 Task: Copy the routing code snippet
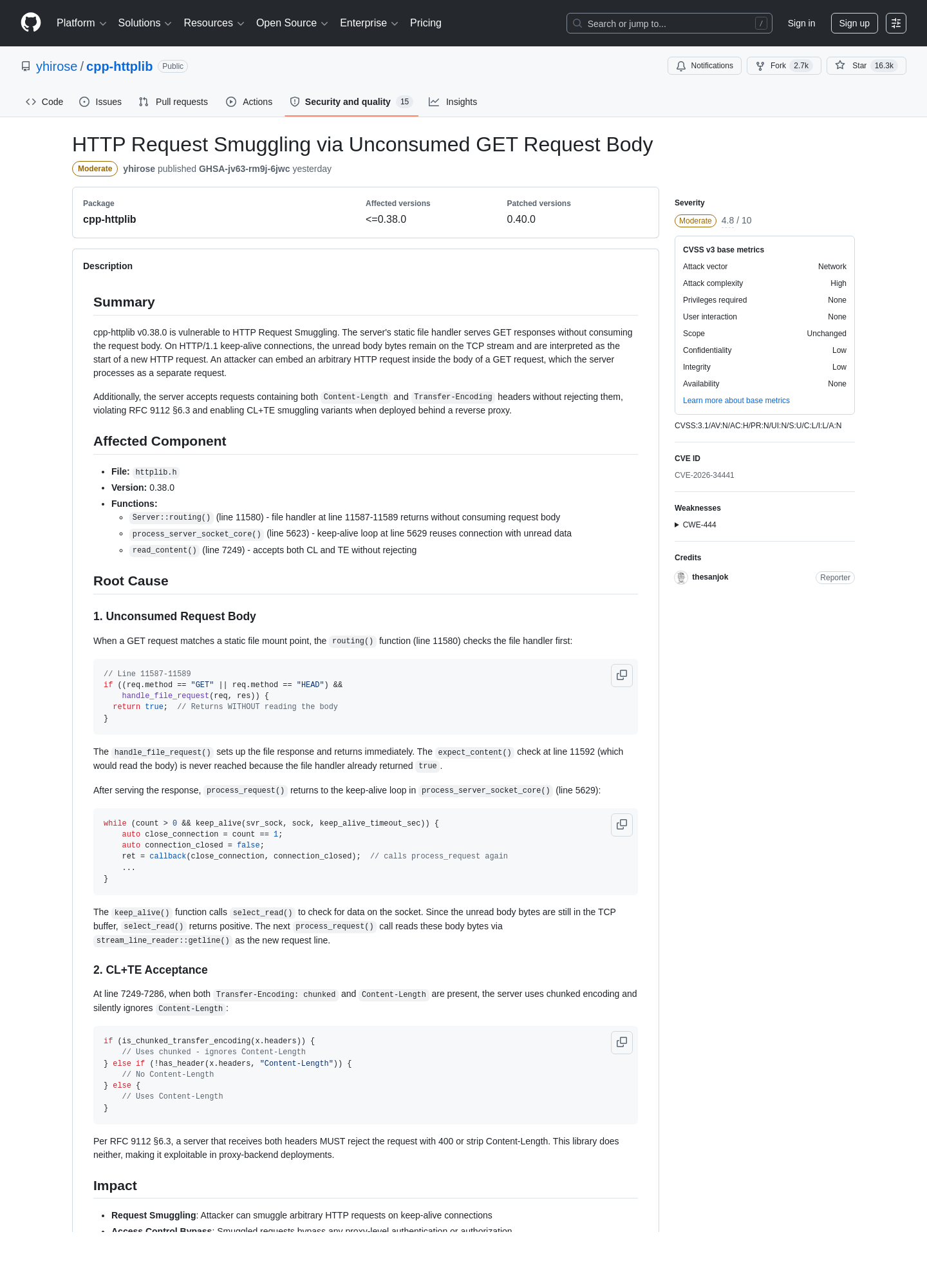[622, 676]
